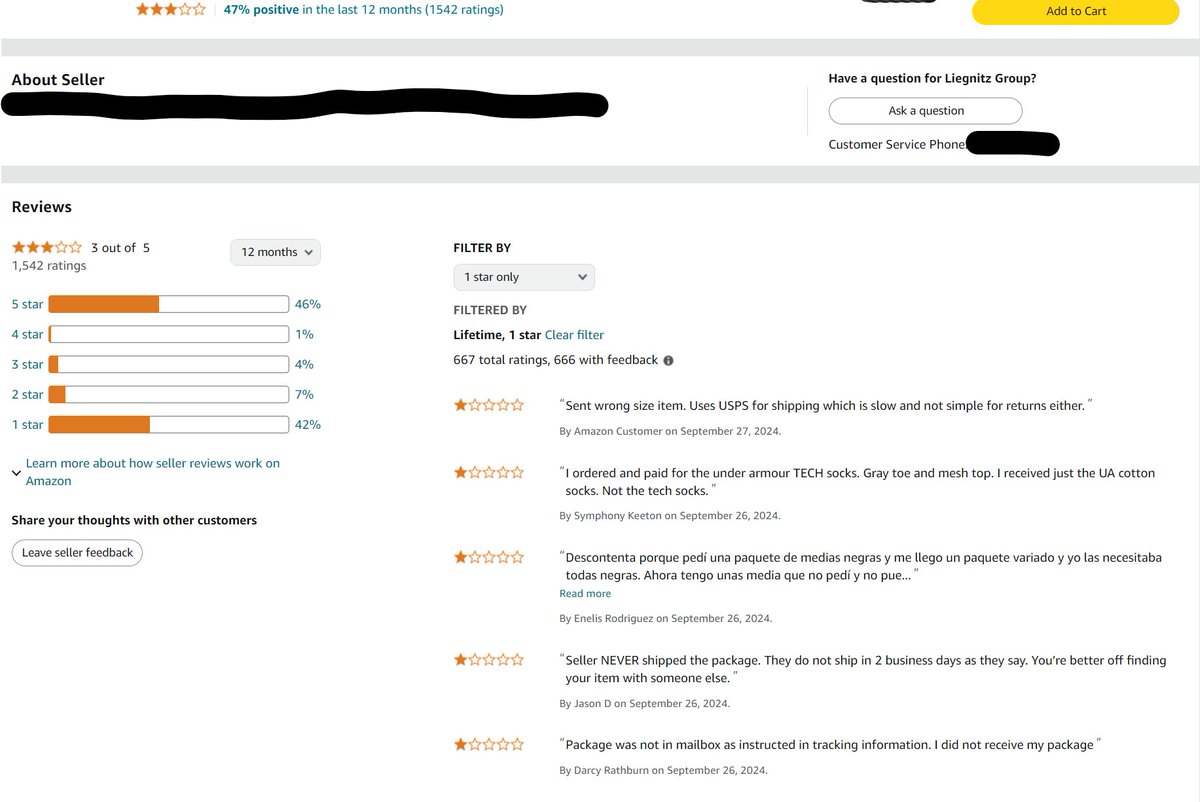Open the 12 months time range dropdown

coord(276,252)
